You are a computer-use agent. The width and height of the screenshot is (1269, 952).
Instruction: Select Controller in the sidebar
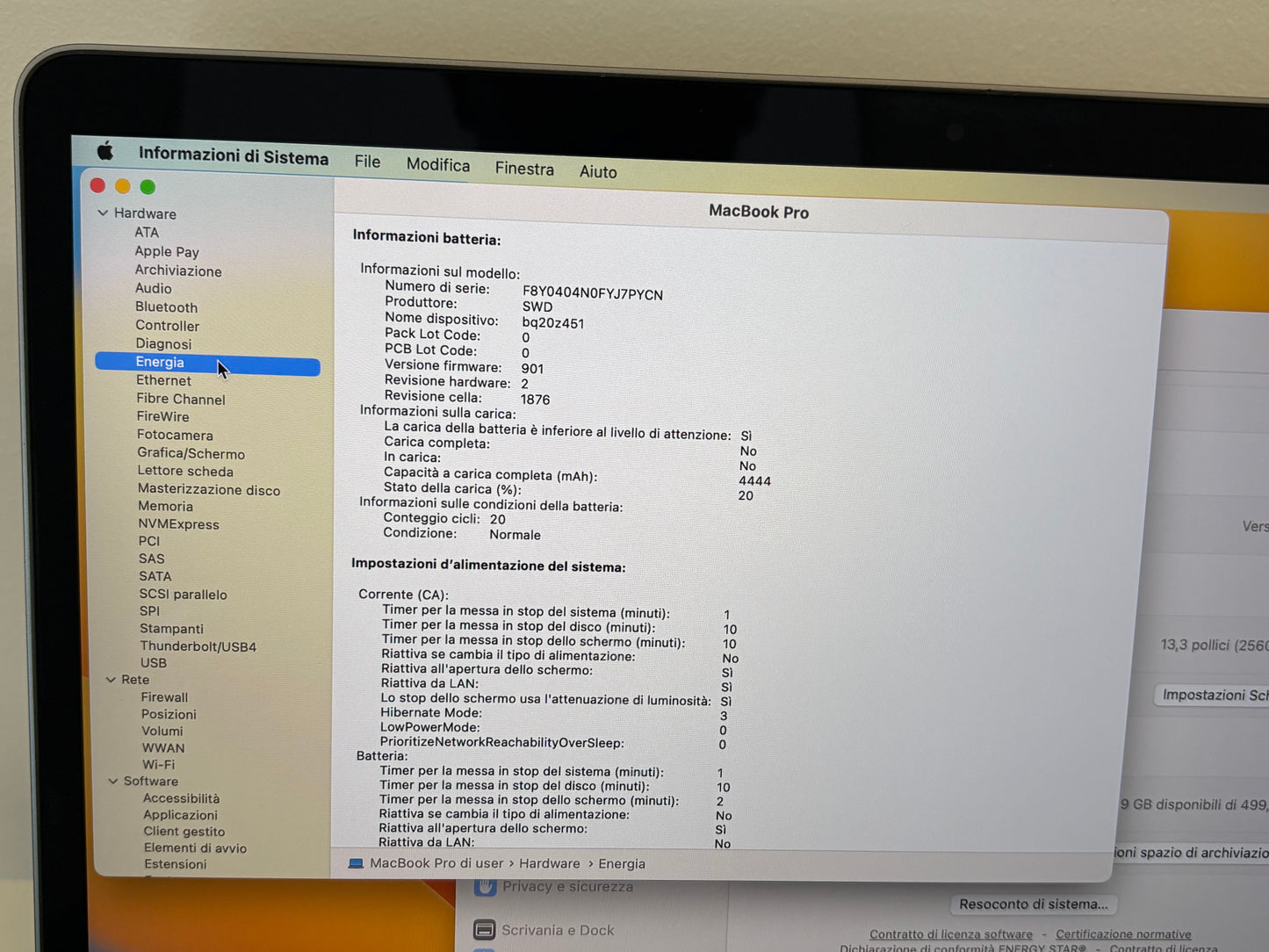(x=168, y=326)
